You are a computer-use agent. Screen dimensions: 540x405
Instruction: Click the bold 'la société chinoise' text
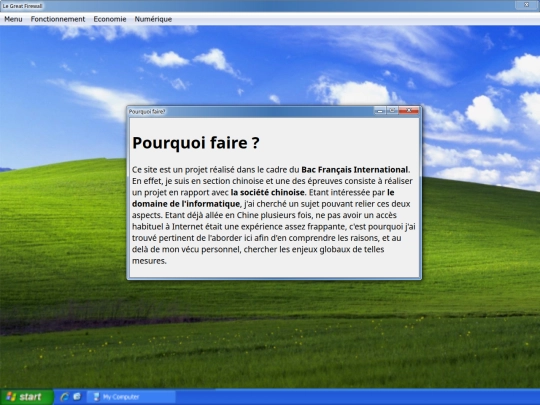pos(268,193)
